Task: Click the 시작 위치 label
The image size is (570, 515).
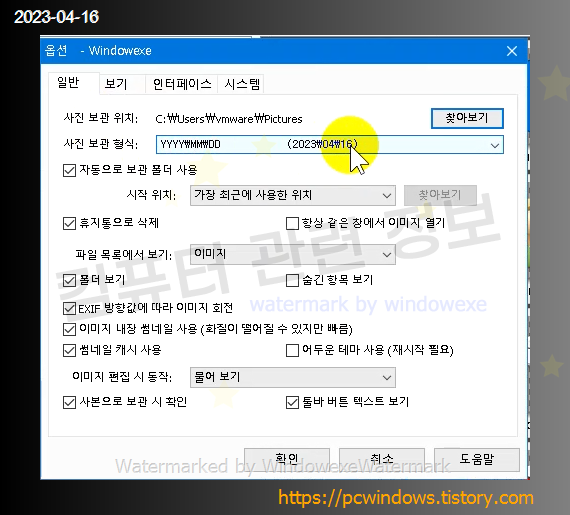Action: (151, 195)
